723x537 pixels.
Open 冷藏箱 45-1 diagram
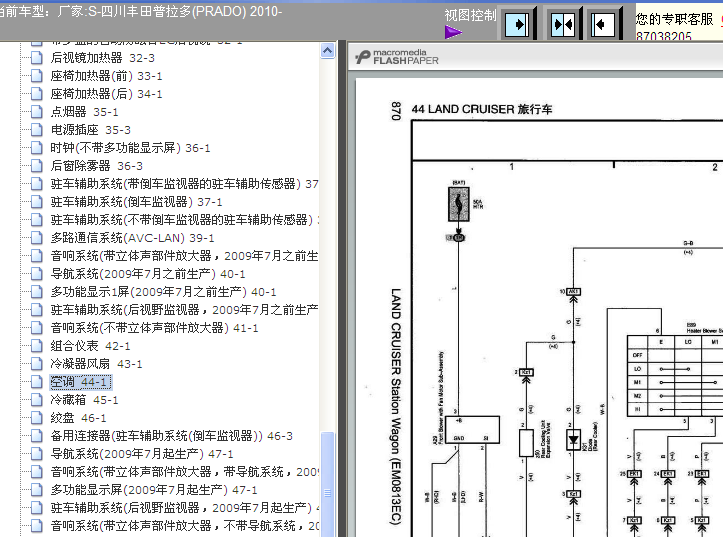(84, 400)
